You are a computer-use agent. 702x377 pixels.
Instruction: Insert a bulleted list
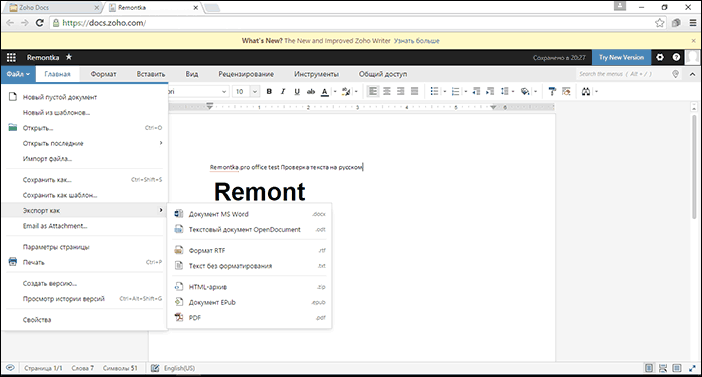click(434, 91)
